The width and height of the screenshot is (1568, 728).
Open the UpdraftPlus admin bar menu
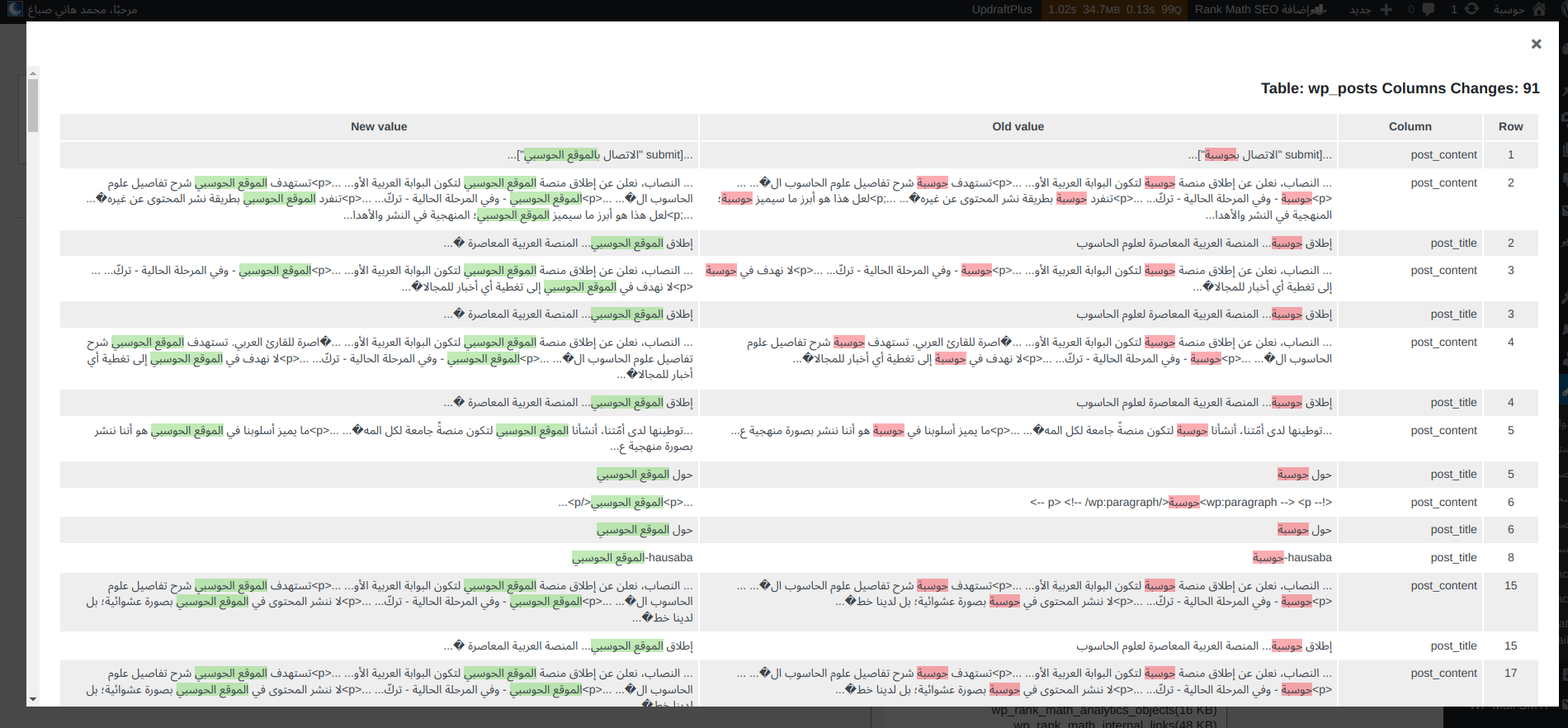click(1001, 10)
